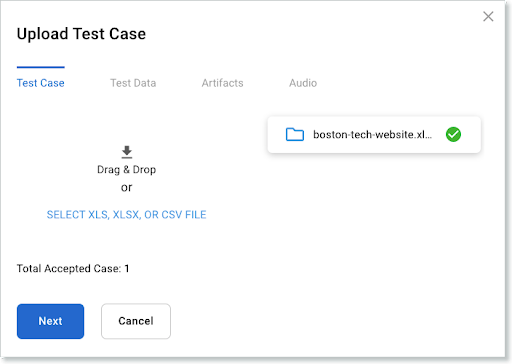512x364 pixels.
Task: Click the Drag & Drop label
Action: click(126, 169)
